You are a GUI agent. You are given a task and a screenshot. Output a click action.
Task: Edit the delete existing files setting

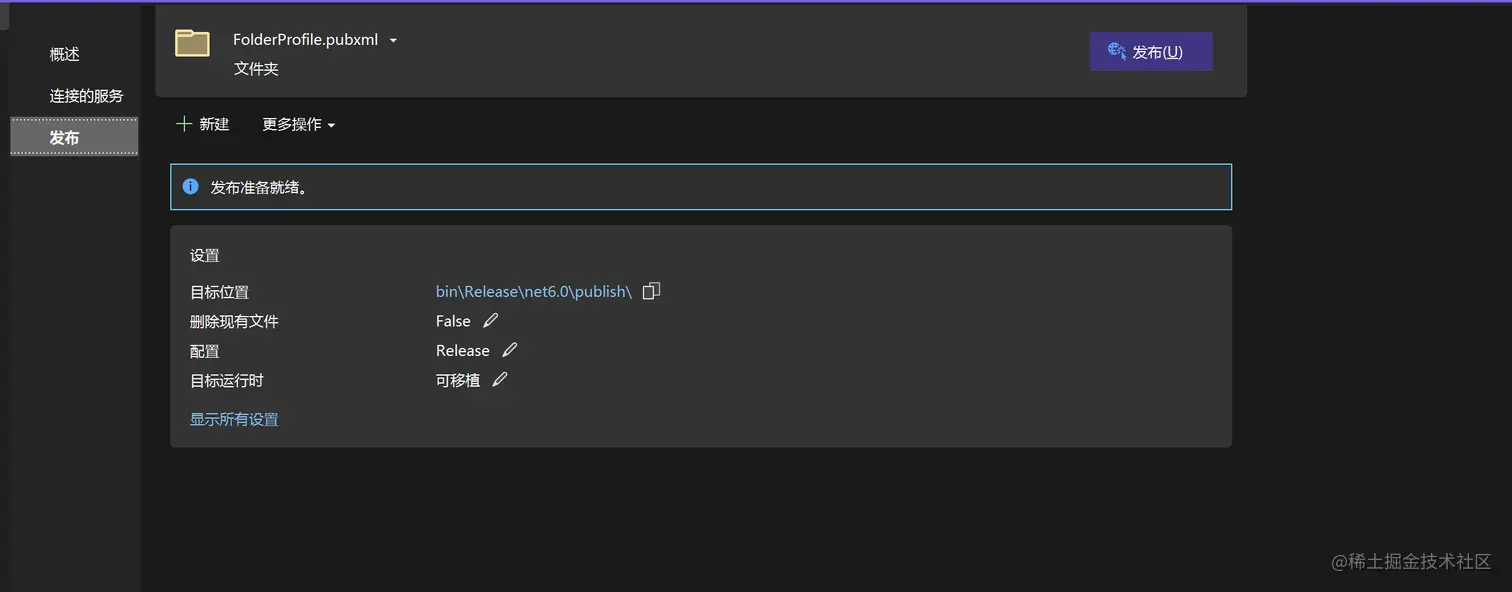click(x=490, y=320)
